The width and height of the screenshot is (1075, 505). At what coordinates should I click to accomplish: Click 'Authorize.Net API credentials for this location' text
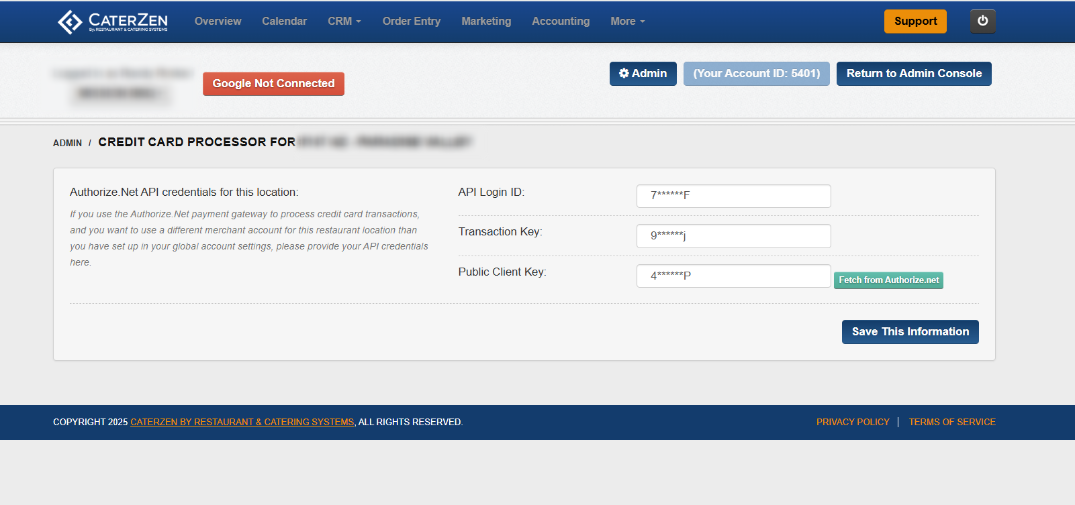[x=184, y=193]
